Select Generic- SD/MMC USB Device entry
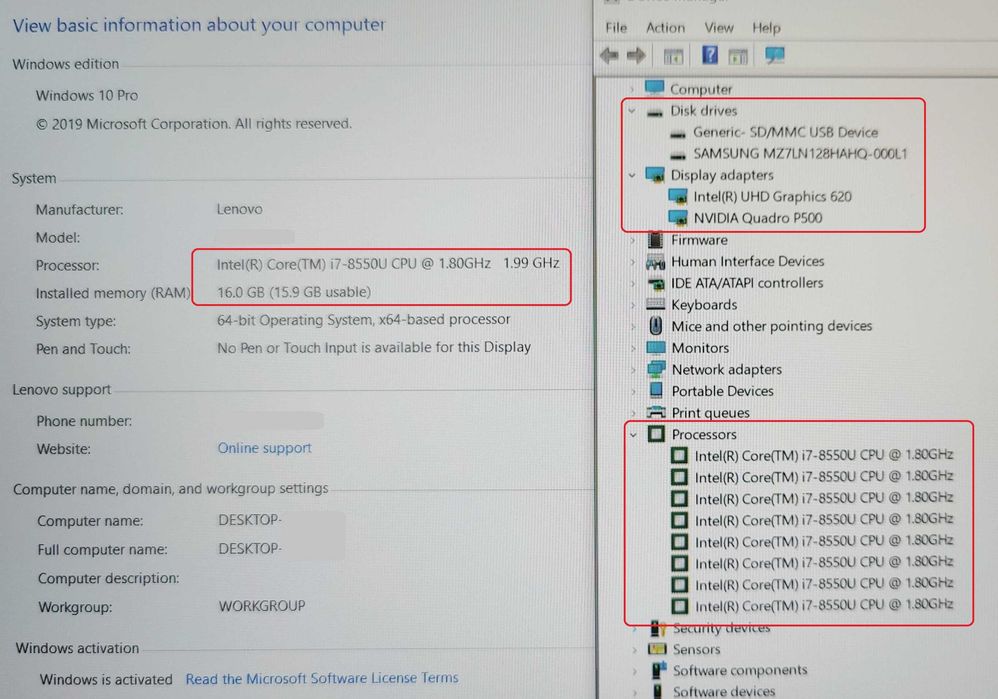Screen dimensions: 998x699 coord(785,132)
